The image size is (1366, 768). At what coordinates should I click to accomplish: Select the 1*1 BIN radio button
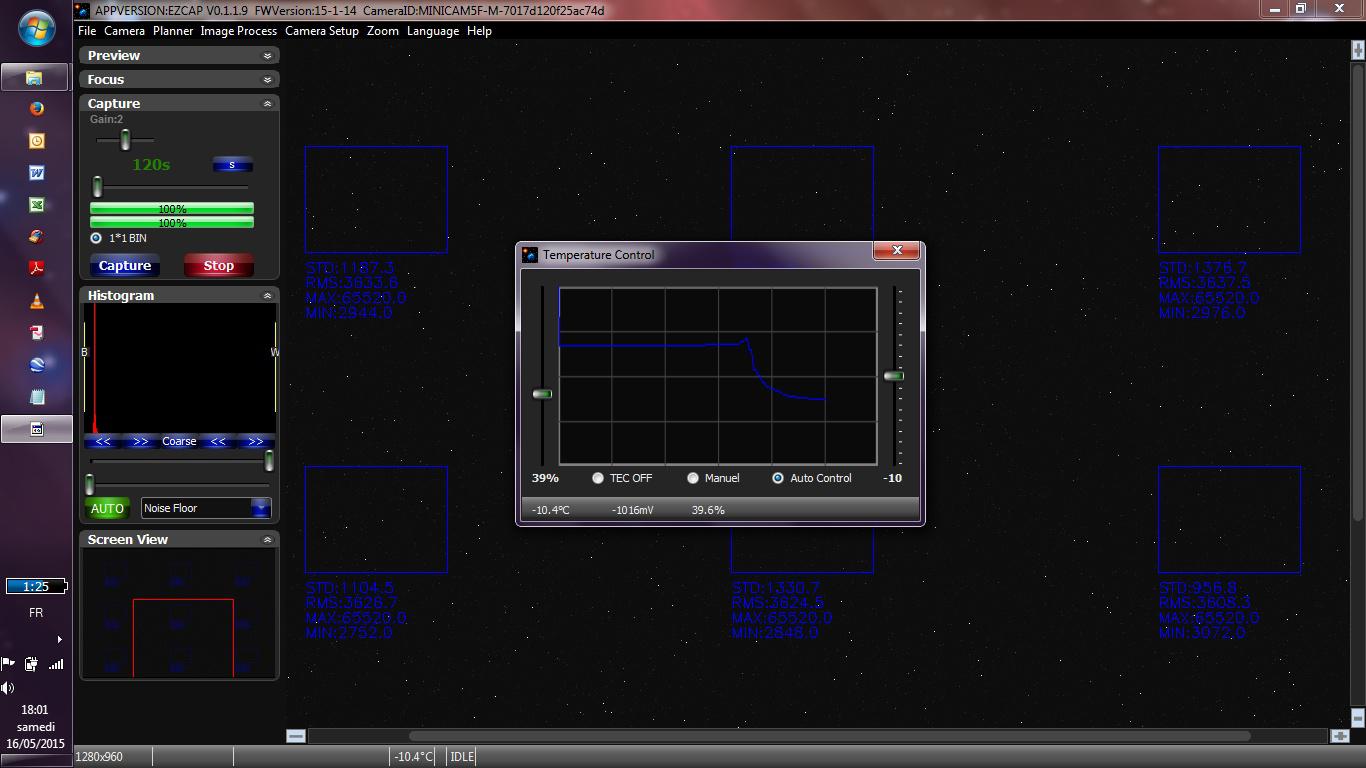(96, 238)
